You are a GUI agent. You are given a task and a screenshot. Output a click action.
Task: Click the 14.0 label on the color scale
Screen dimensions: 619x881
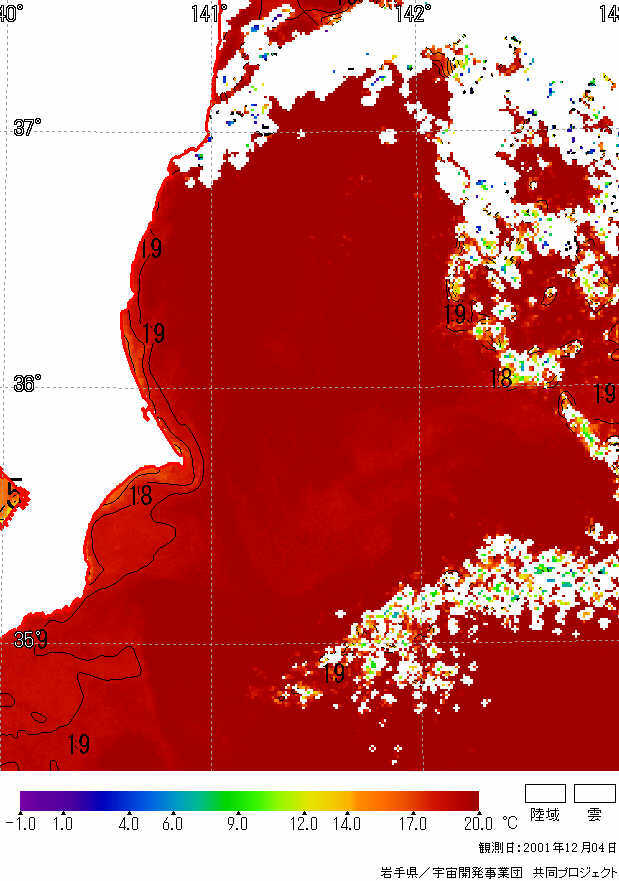coord(346,823)
